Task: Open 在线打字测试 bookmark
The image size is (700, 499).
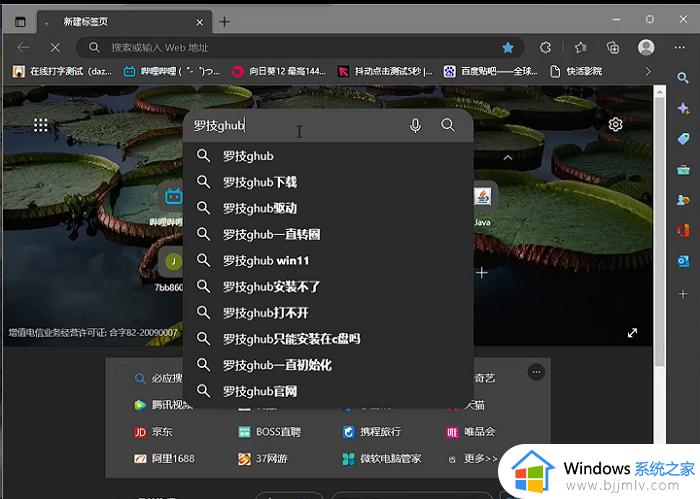Action: [62, 71]
